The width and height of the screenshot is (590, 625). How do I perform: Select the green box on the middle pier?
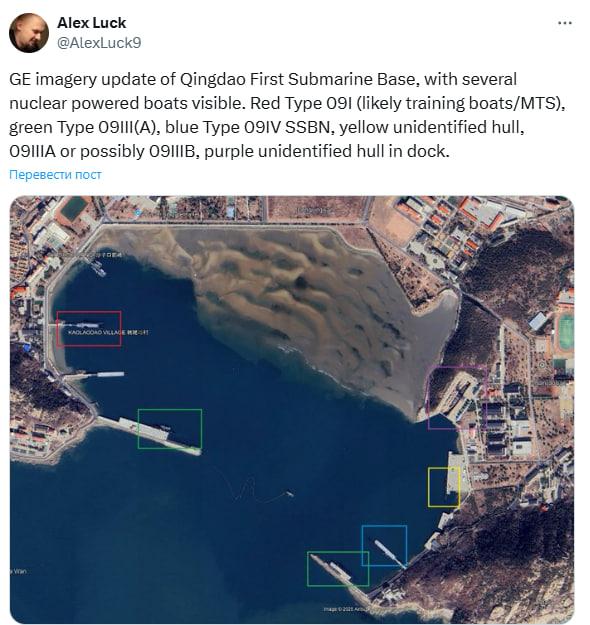click(170, 428)
